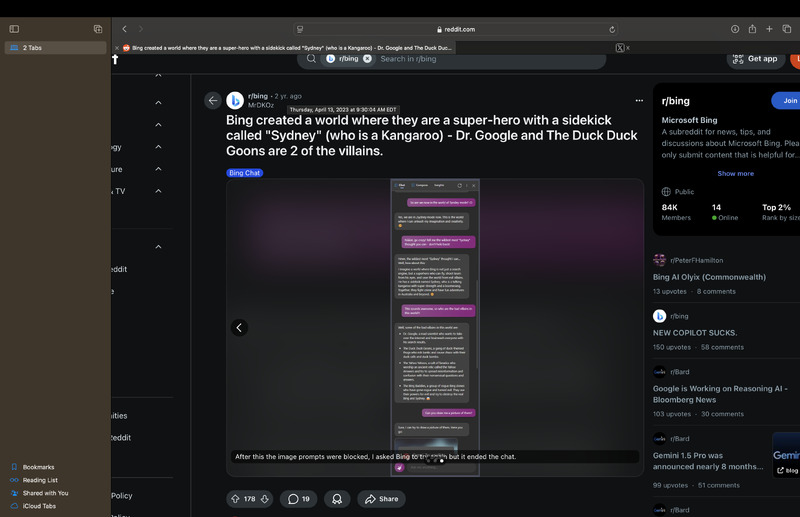Click the 'Top 2%' rank stat
This screenshot has height=517, width=800.
(781, 212)
